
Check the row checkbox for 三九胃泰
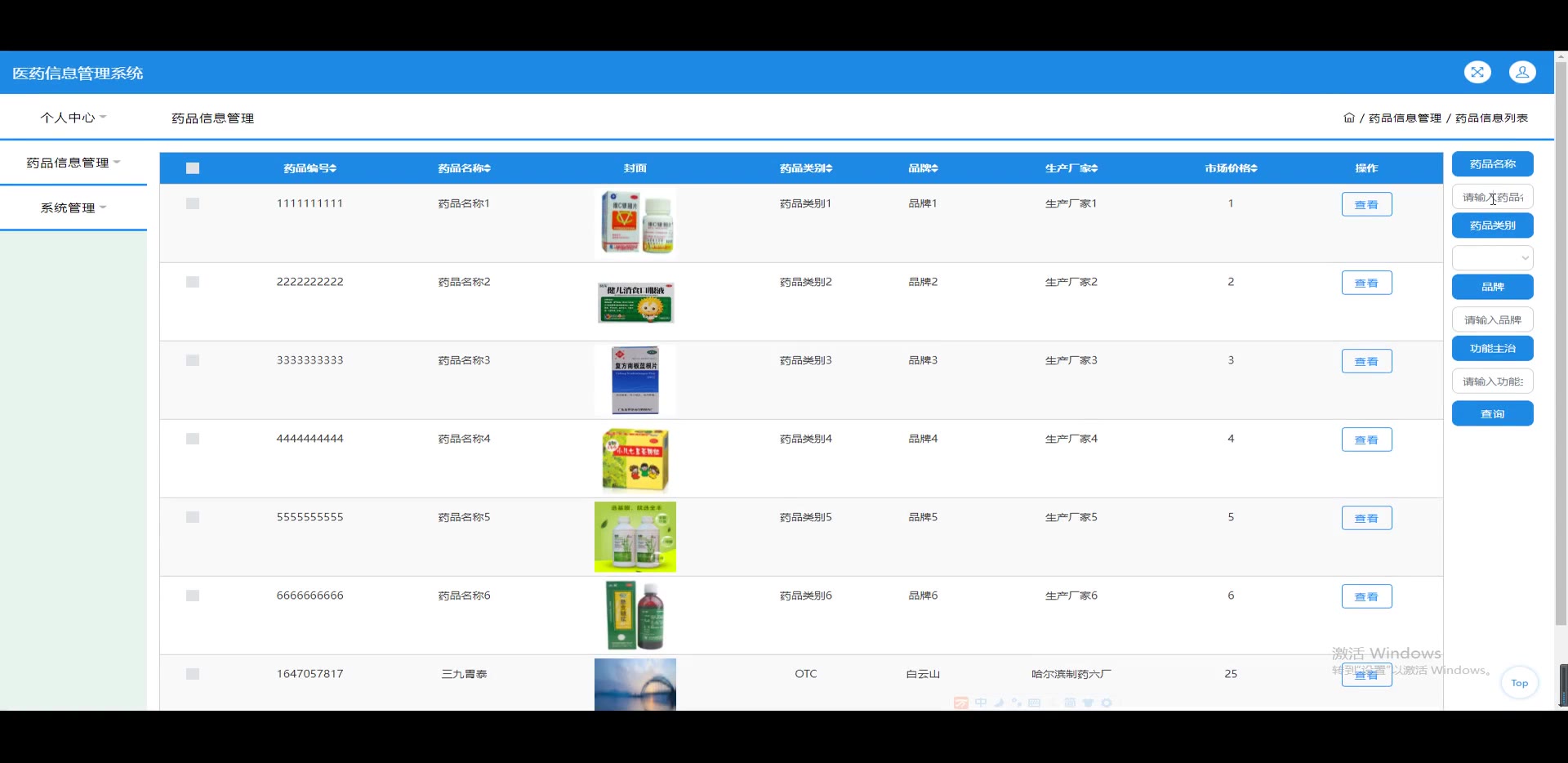click(x=193, y=674)
